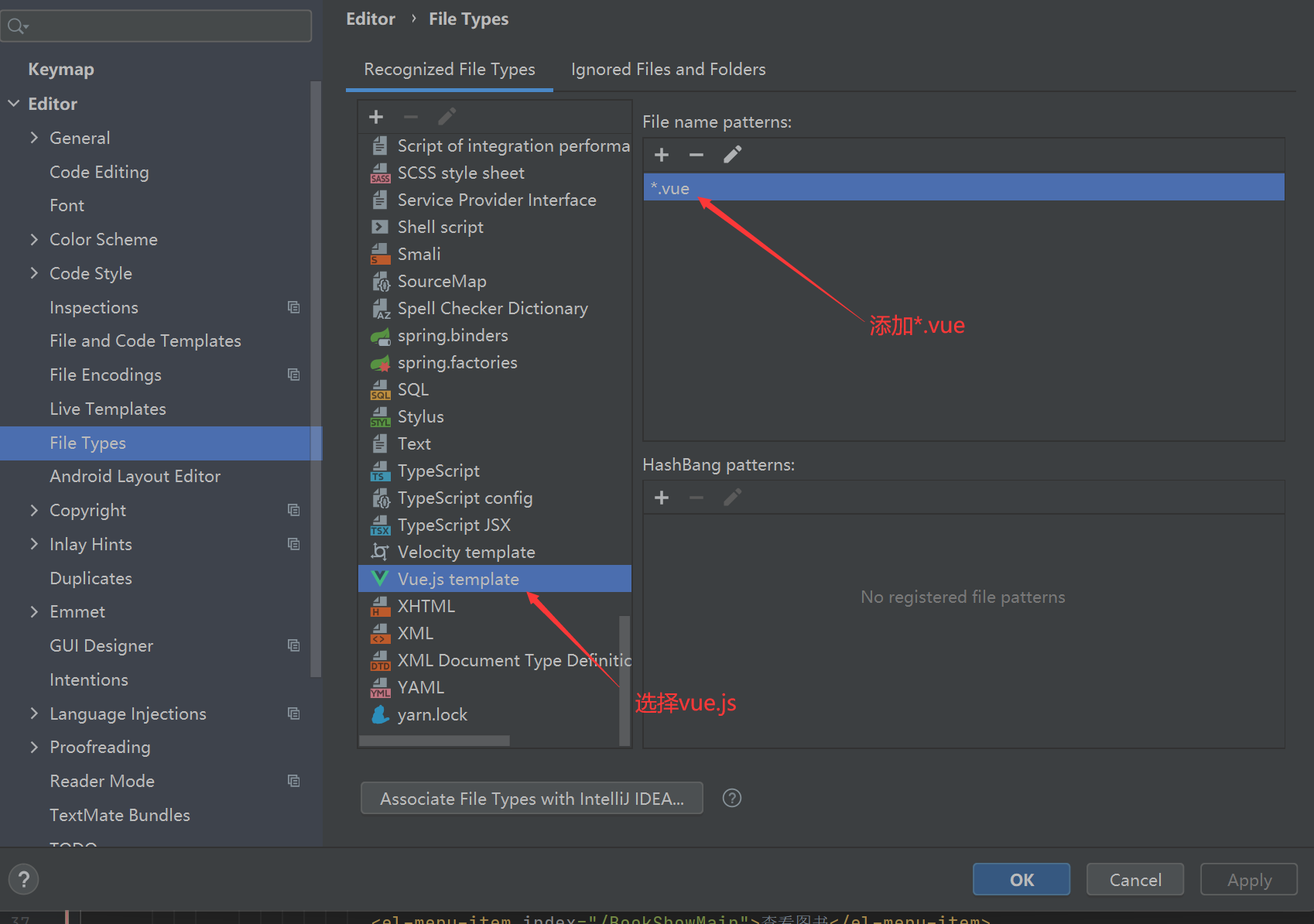1314x924 pixels.
Task: Click the Editor breadcrumb link
Action: pos(371,19)
